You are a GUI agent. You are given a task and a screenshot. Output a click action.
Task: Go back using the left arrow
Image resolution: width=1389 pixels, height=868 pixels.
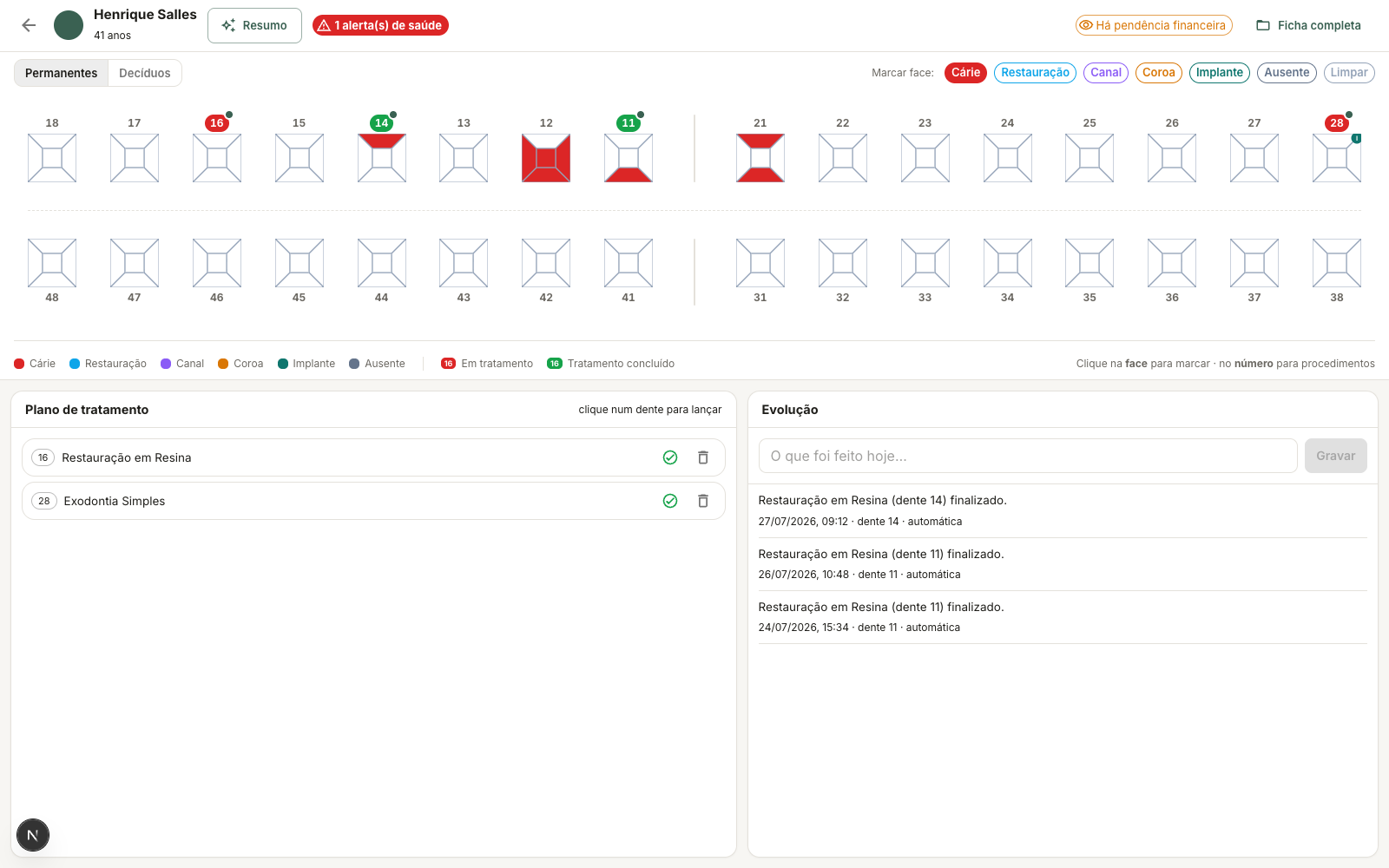coord(29,25)
